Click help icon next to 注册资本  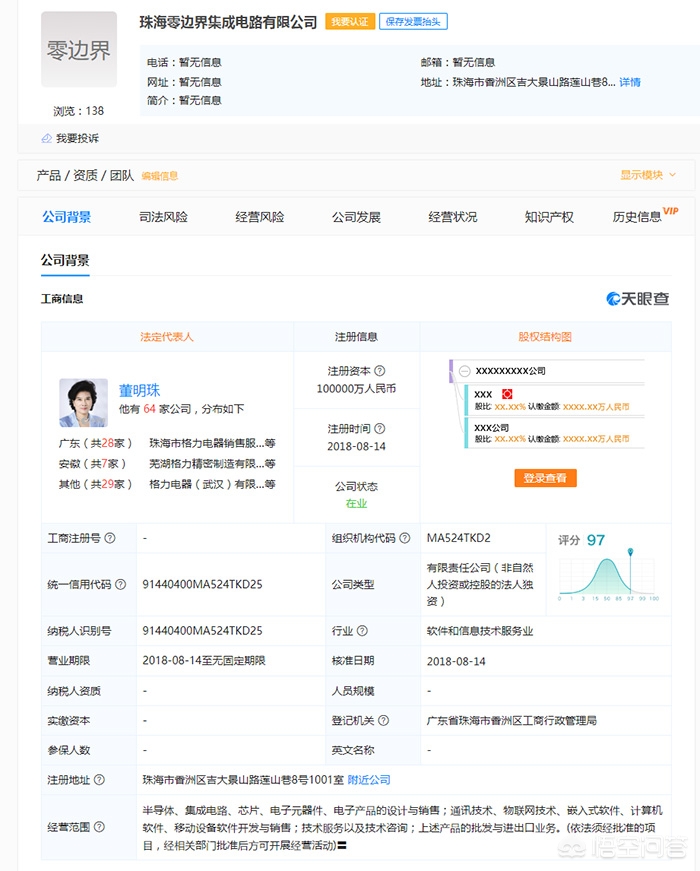pos(380,371)
